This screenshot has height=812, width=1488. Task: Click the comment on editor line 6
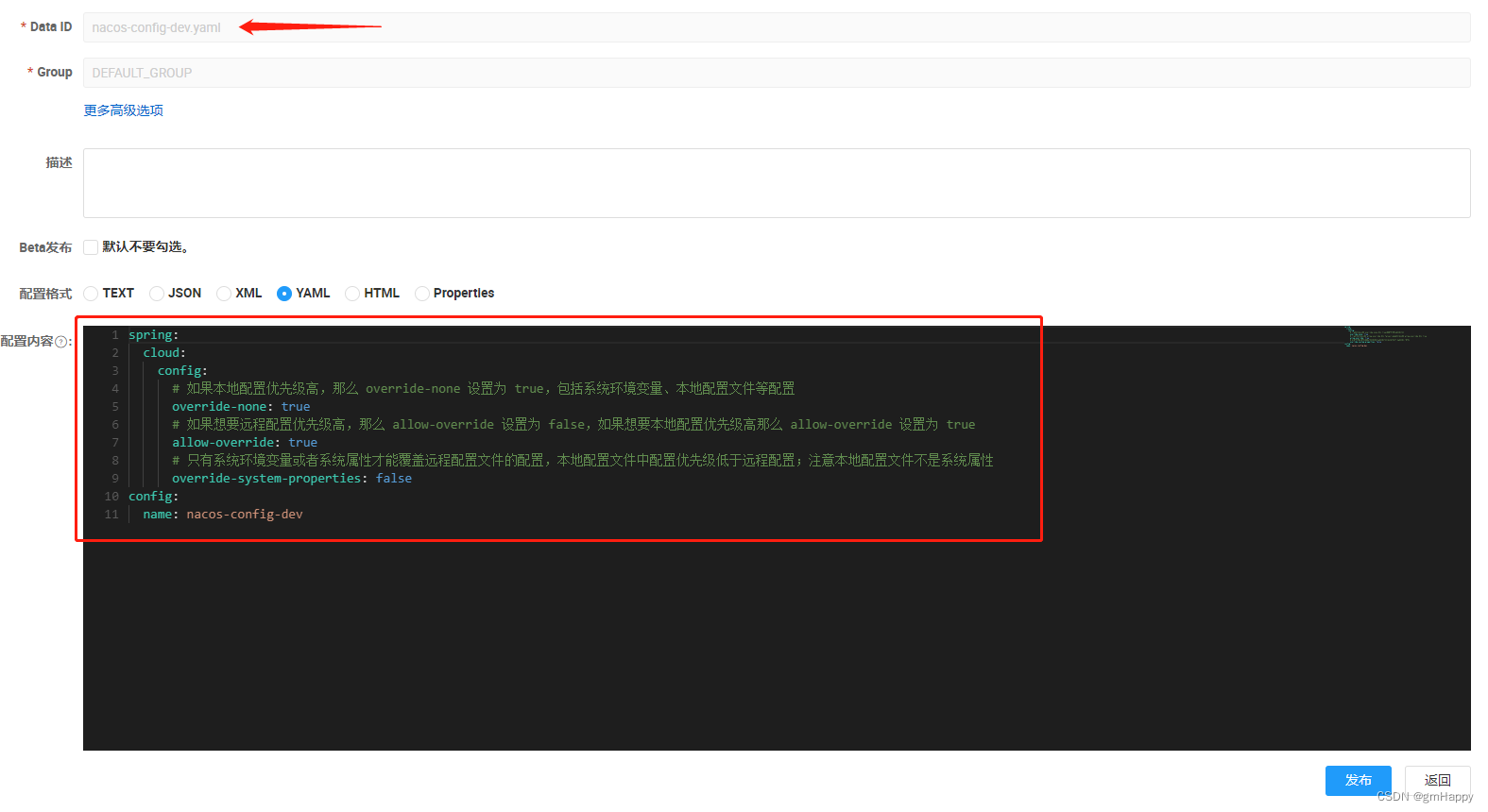(573, 425)
